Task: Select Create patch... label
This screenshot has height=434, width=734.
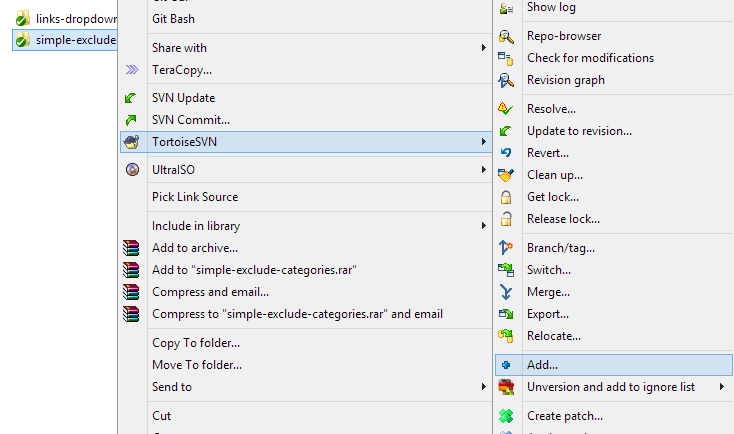Action: click(x=565, y=416)
